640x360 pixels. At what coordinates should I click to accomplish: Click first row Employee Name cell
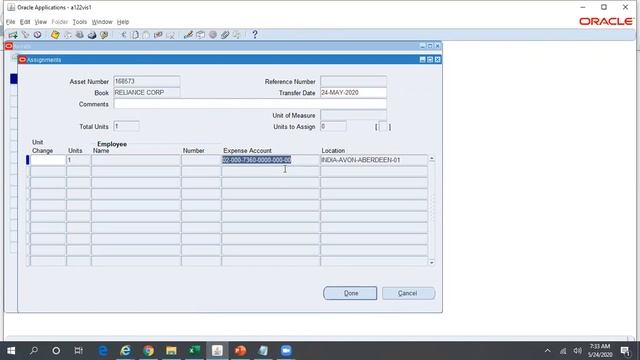pos(136,160)
